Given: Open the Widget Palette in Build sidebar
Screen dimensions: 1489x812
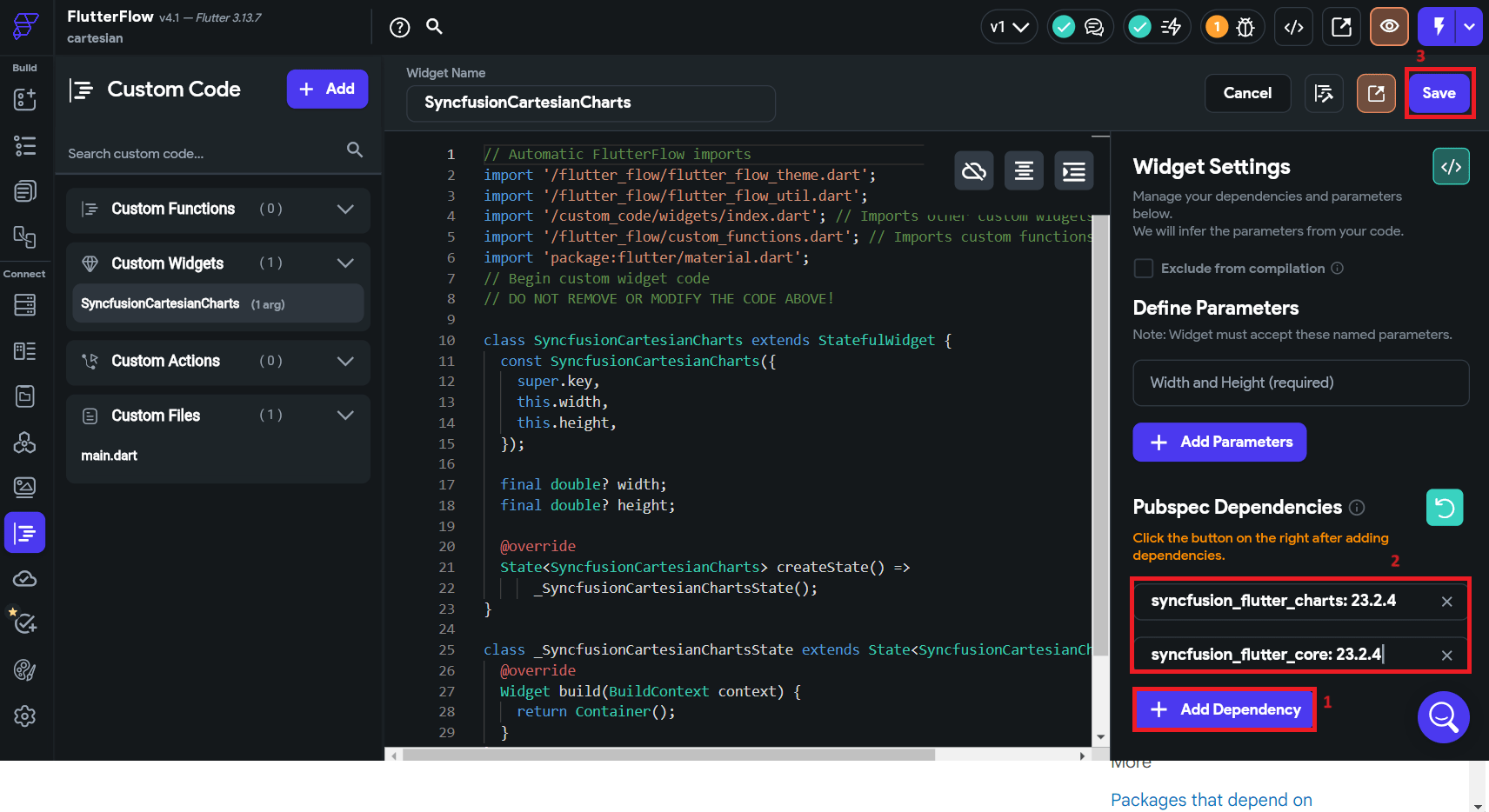Looking at the screenshot, I should tap(25, 99).
